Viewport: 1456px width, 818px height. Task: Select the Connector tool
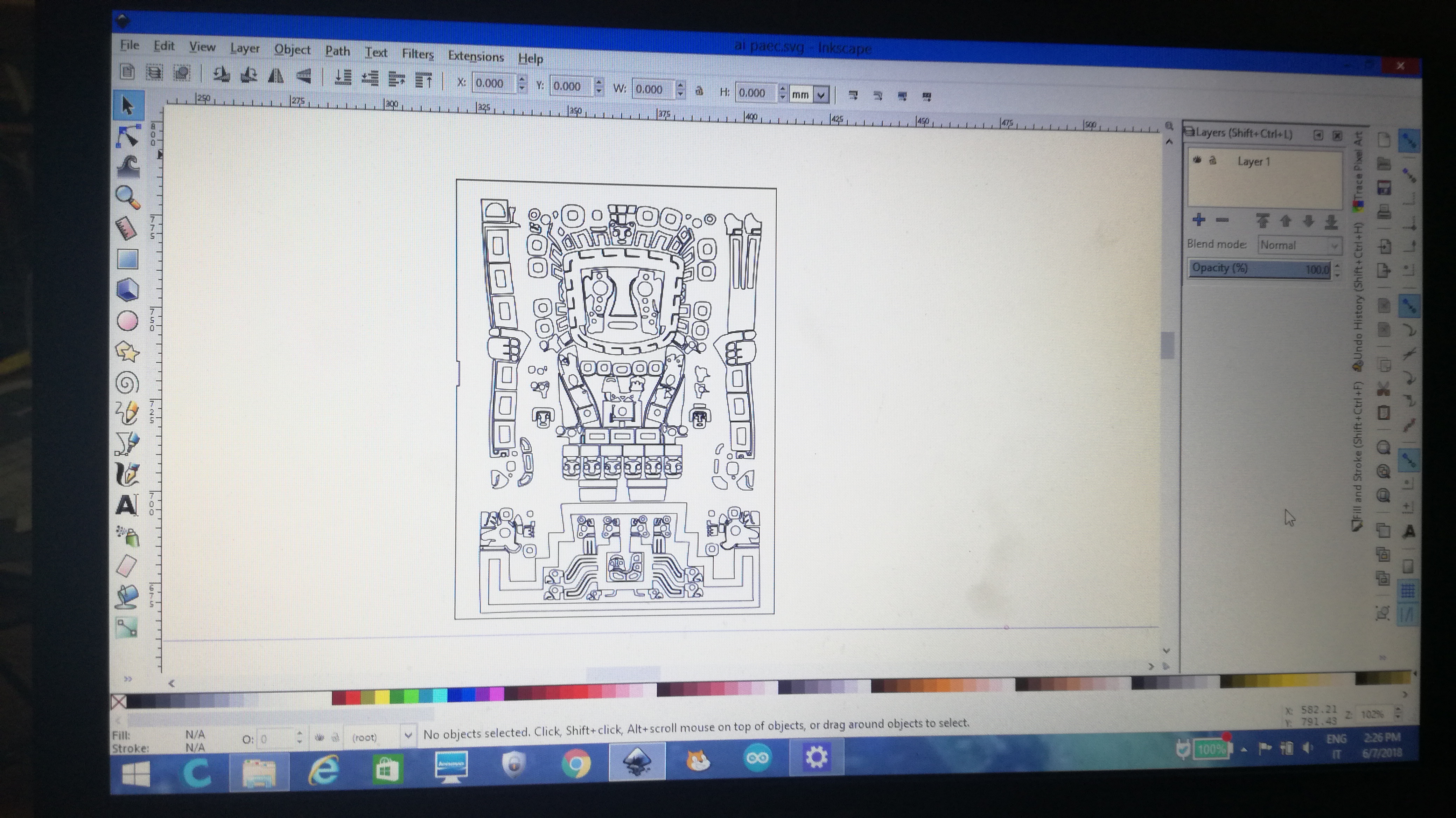[x=127, y=628]
